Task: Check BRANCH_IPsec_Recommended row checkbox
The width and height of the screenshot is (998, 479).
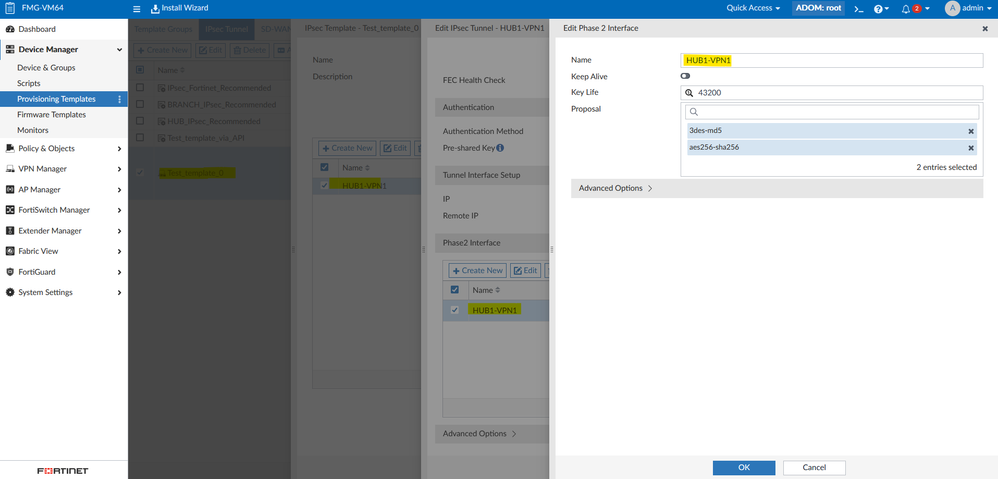Action: [140, 104]
